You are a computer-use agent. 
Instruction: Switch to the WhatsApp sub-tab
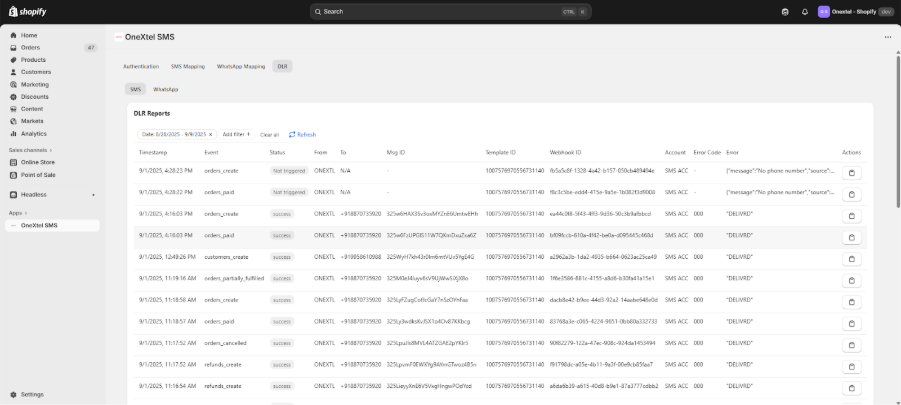[165, 89]
